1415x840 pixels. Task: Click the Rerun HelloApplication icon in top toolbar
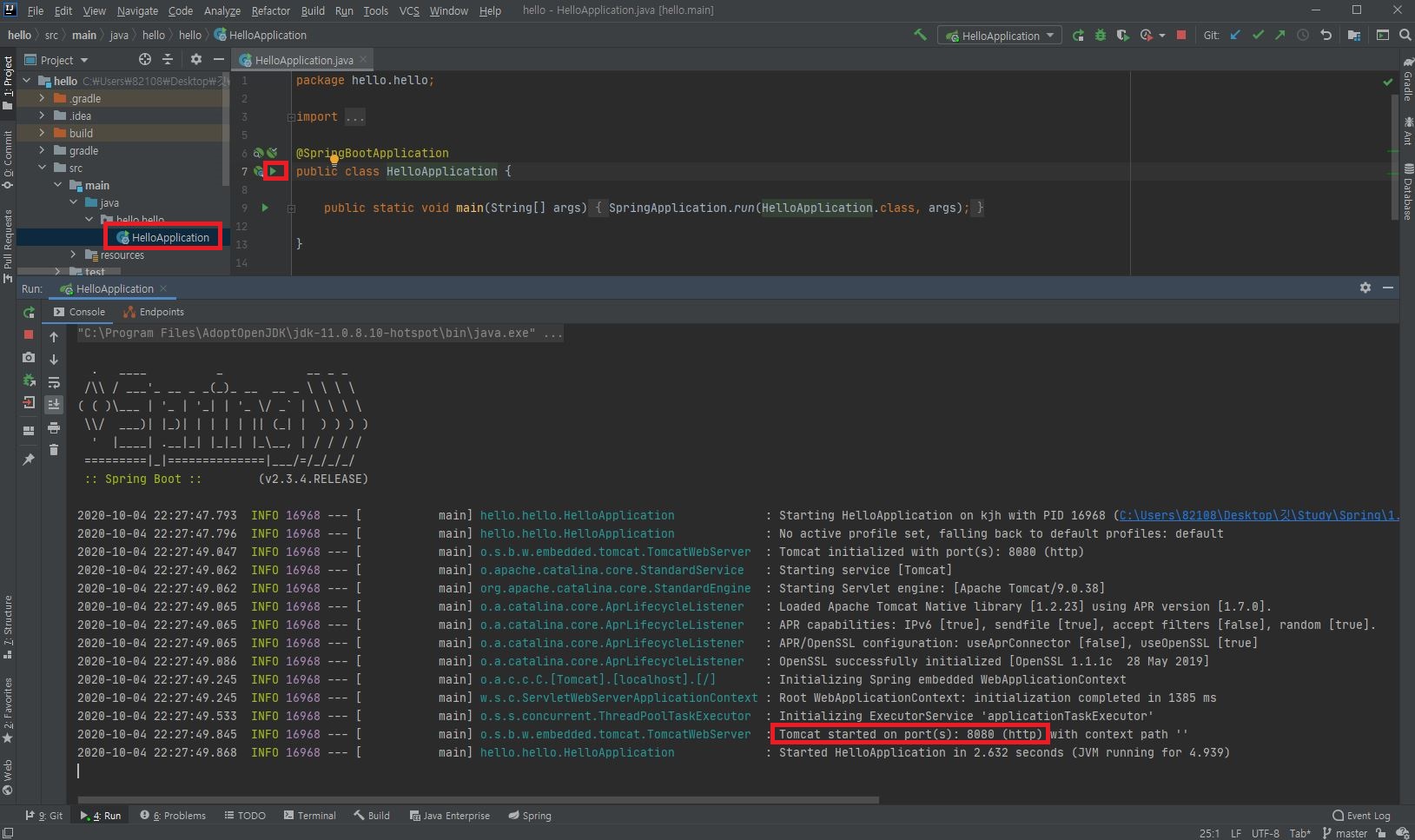click(x=1078, y=35)
